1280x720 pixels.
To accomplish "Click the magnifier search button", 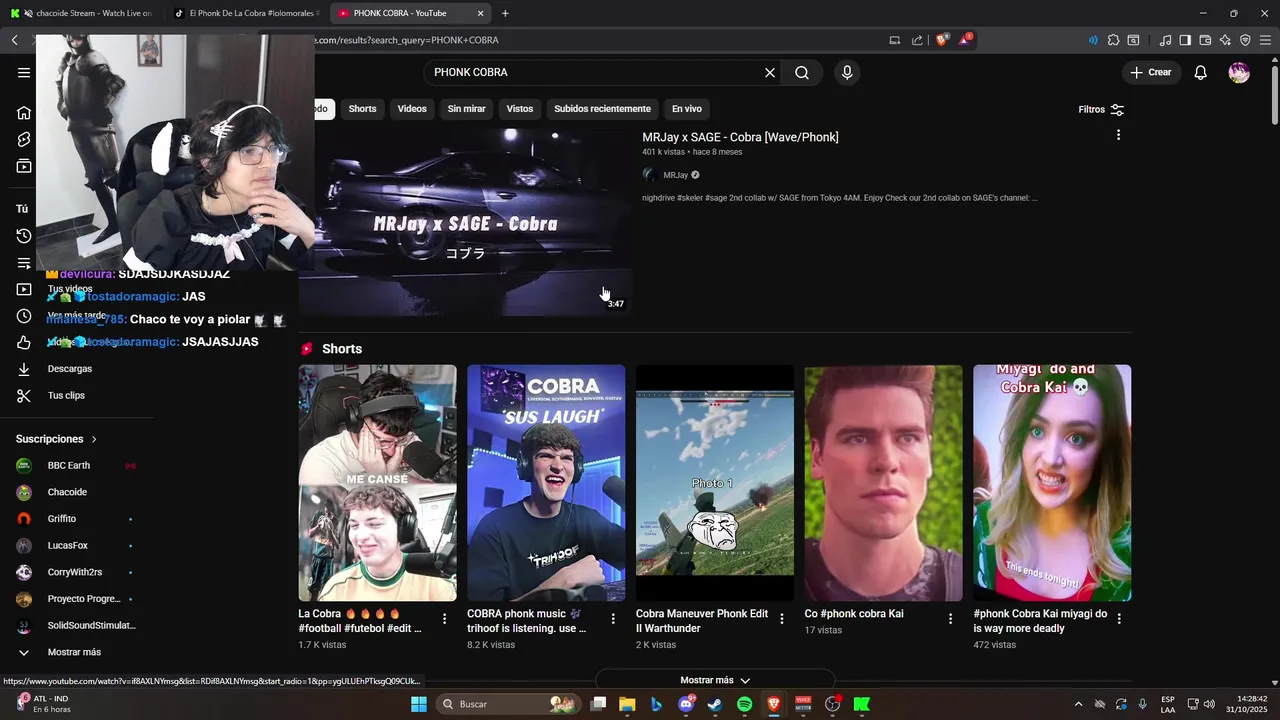I will click(x=802, y=72).
